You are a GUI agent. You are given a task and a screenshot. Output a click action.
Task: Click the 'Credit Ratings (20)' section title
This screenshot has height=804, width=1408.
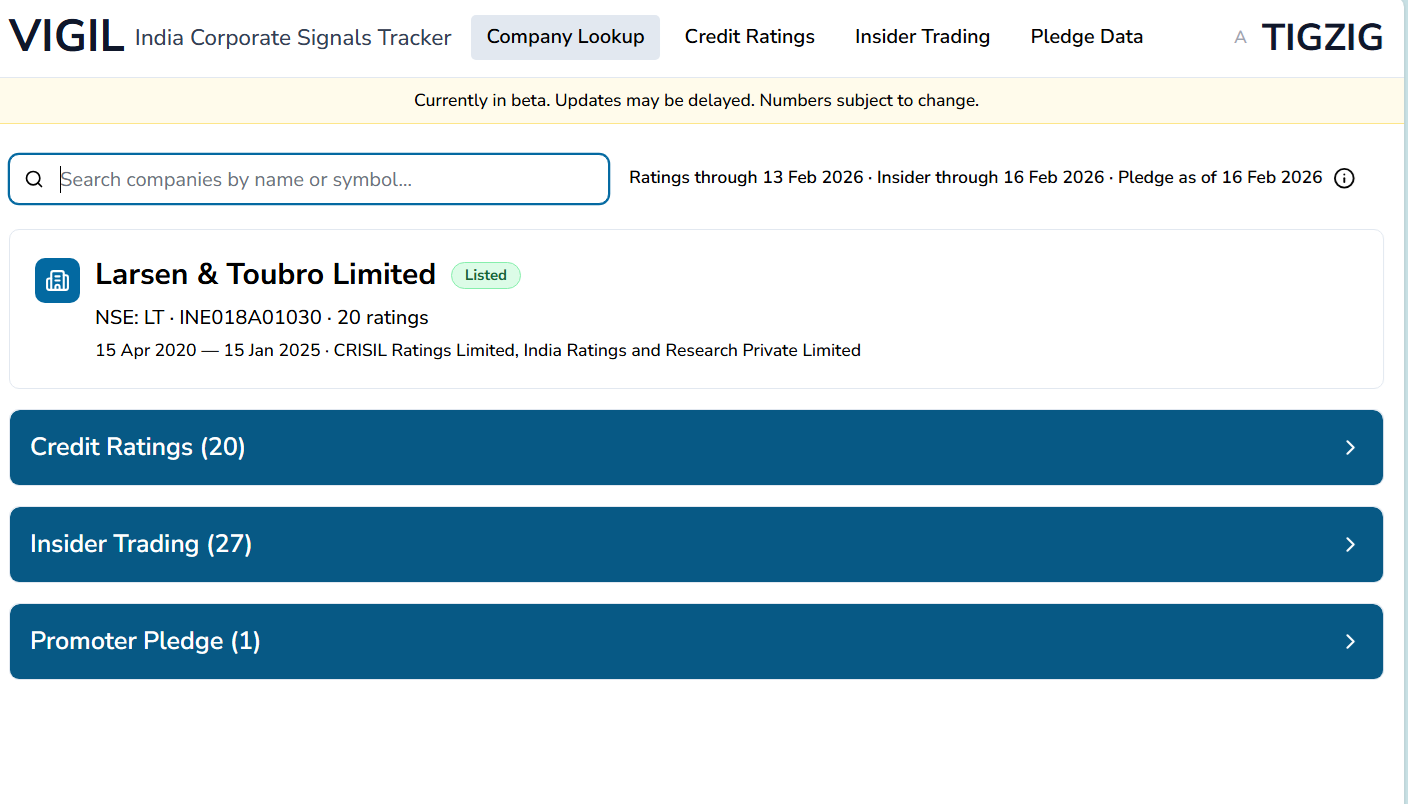(x=138, y=447)
